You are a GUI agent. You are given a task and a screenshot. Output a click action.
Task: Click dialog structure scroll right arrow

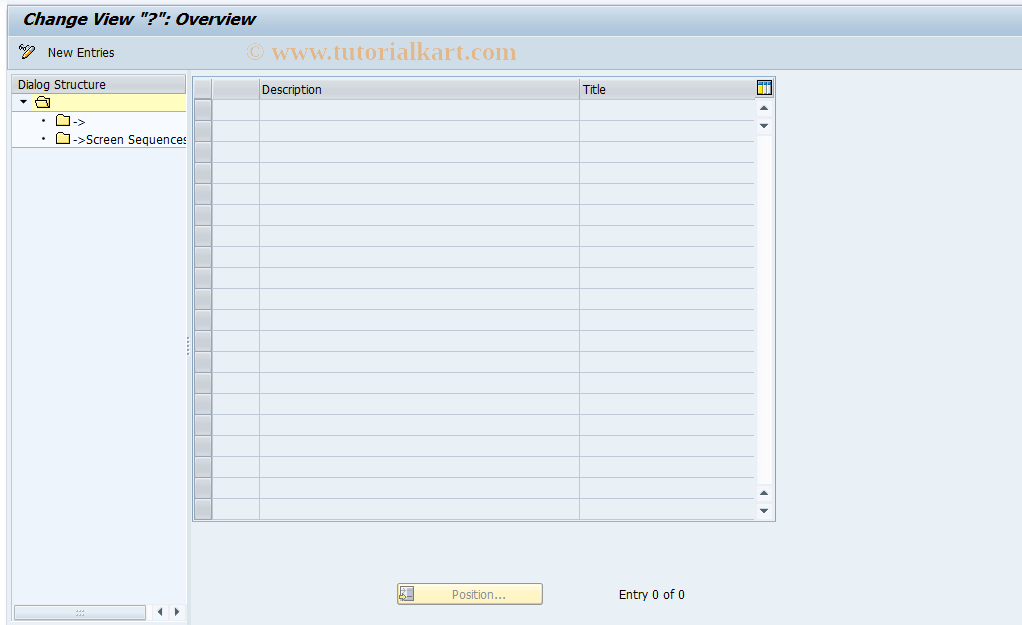[177, 612]
